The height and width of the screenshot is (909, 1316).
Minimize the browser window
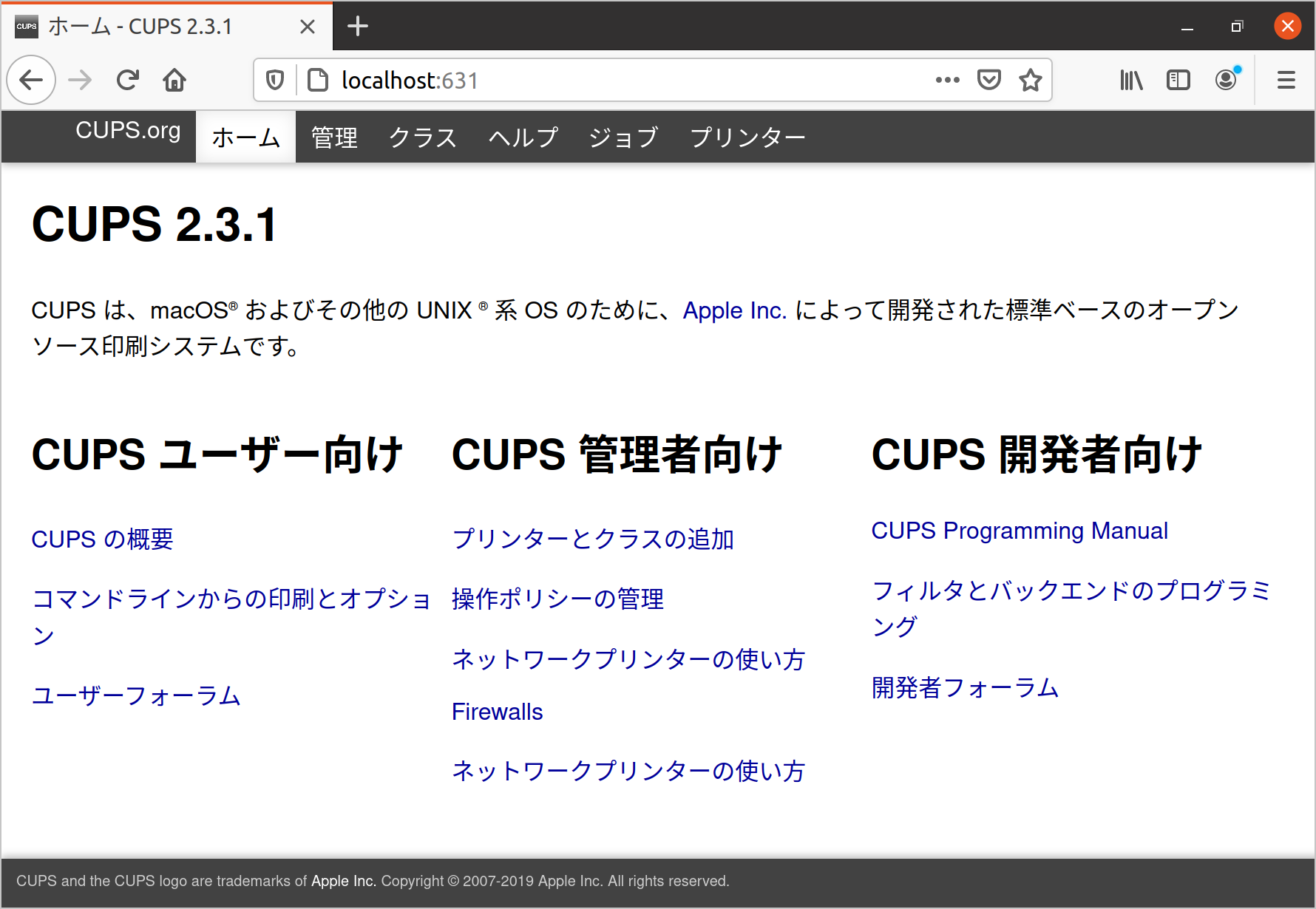pos(1187,27)
